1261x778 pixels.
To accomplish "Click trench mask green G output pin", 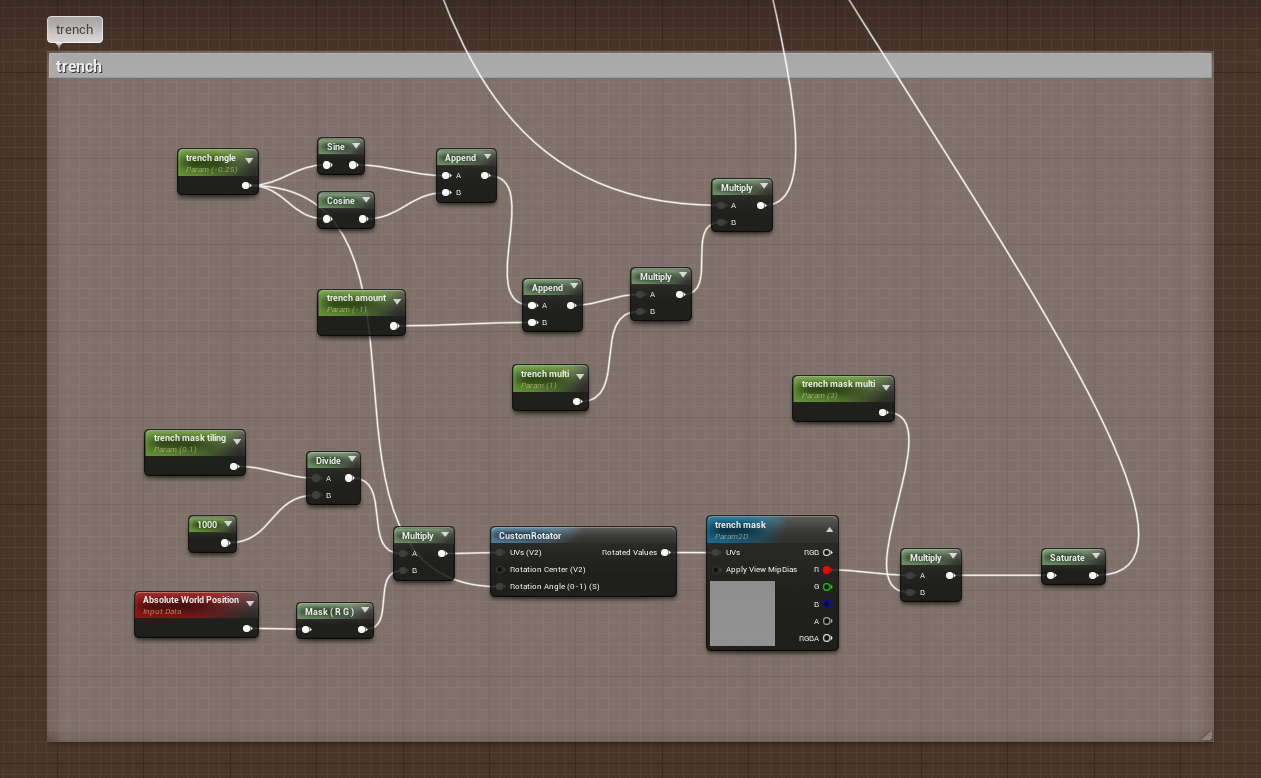I will (x=827, y=587).
